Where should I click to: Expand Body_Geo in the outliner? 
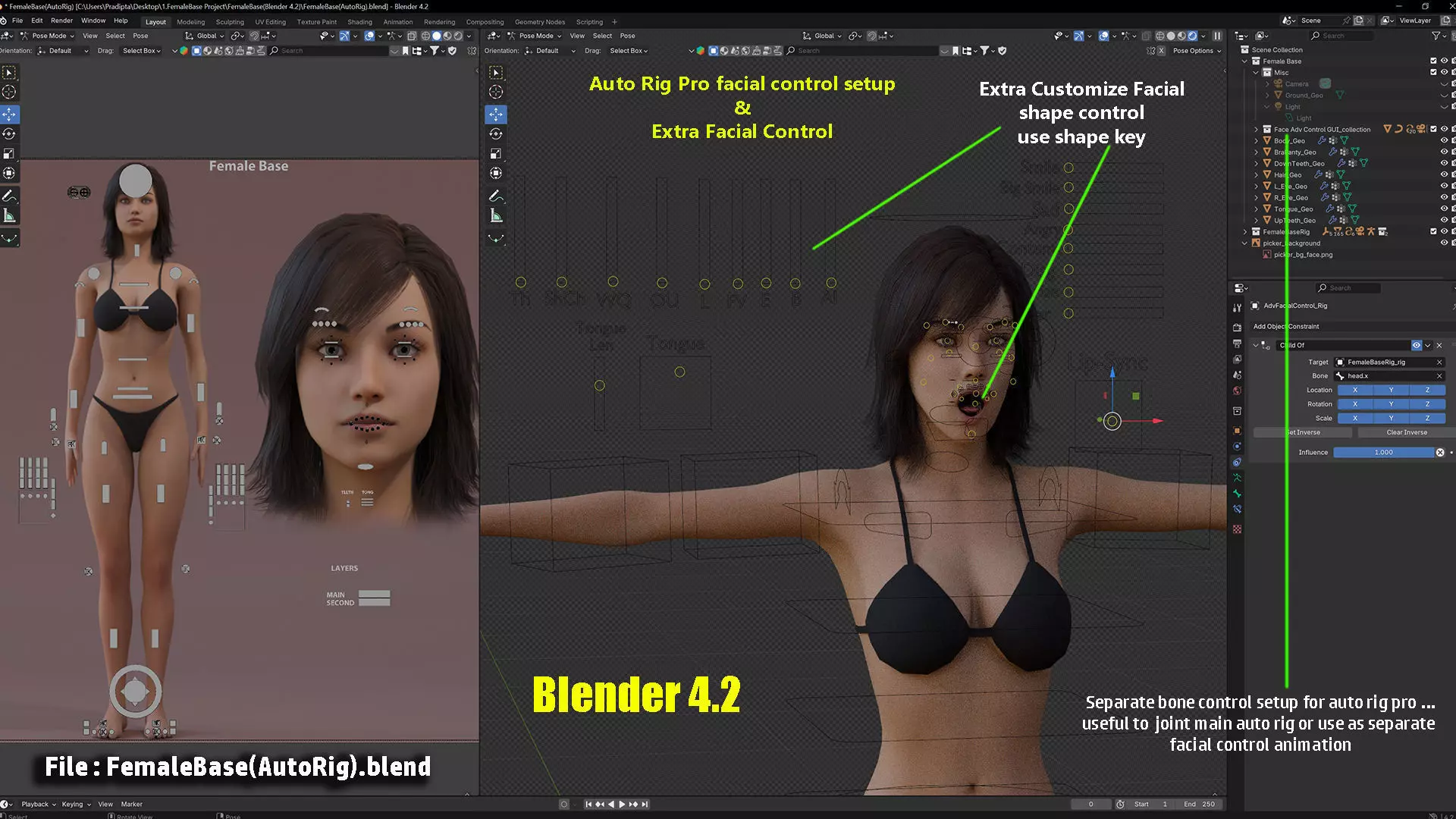pyautogui.click(x=1256, y=140)
